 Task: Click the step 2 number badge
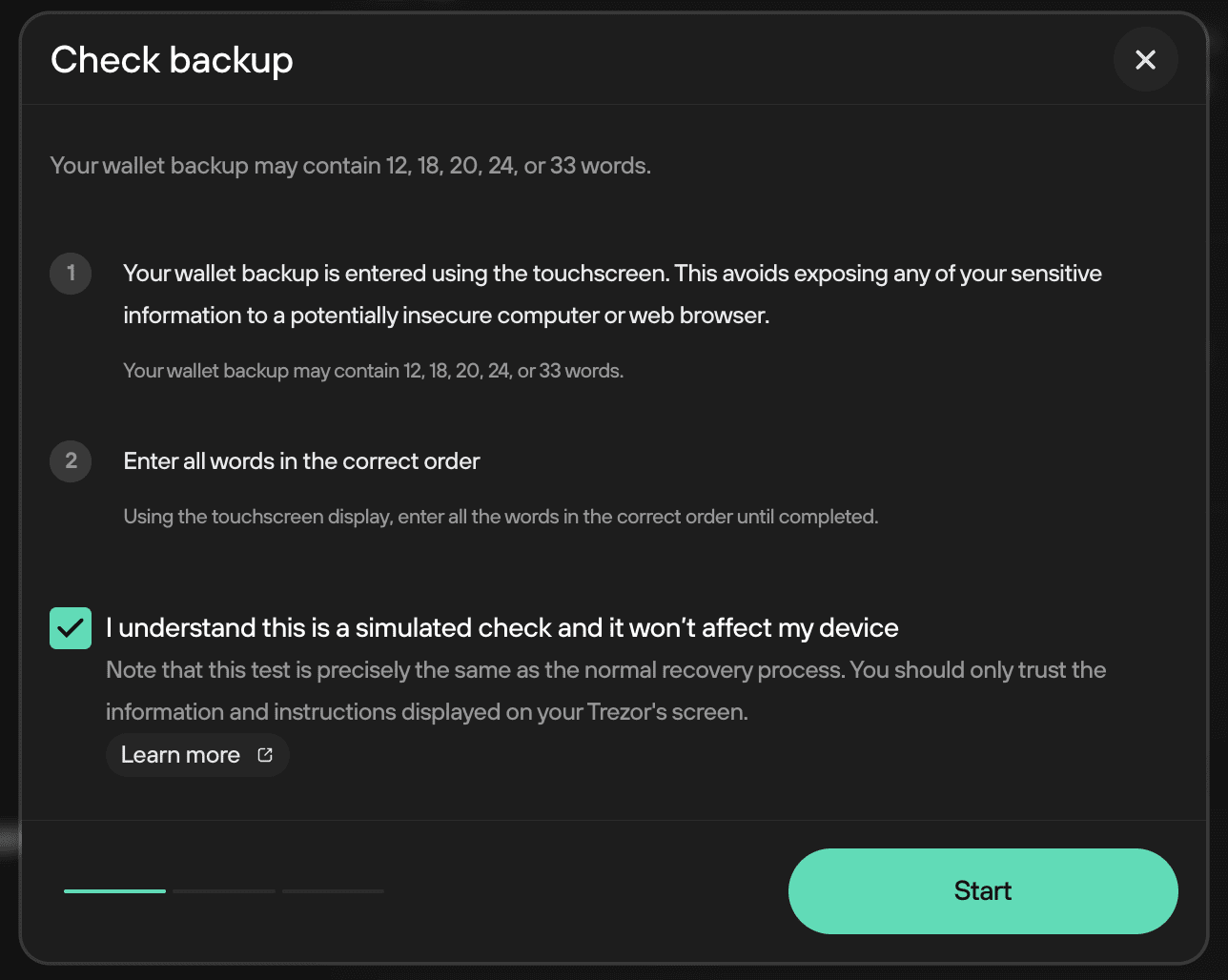pyautogui.click(x=71, y=461)
